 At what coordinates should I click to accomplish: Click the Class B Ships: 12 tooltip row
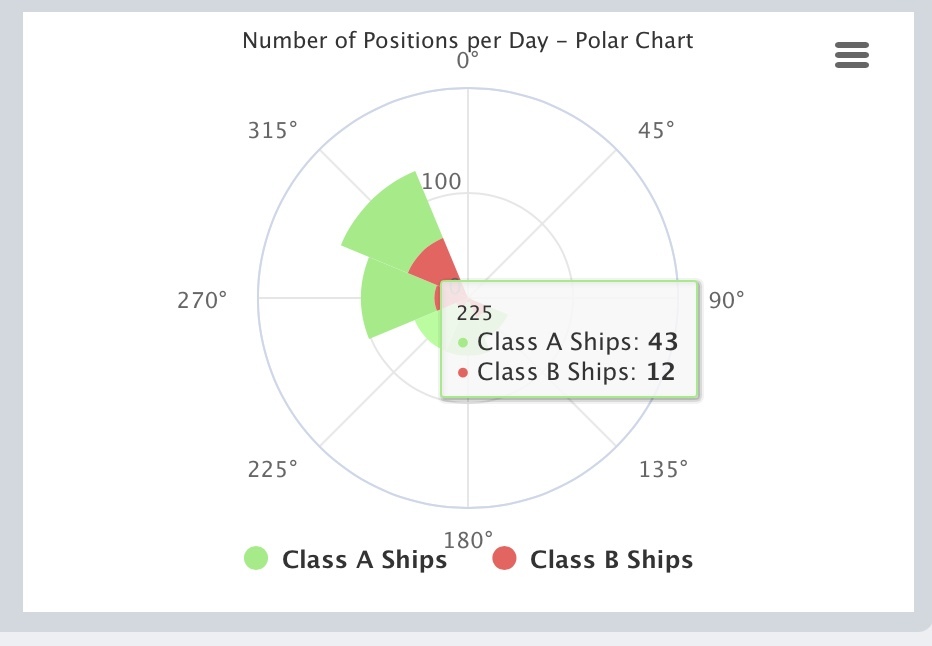coord(567,371)
